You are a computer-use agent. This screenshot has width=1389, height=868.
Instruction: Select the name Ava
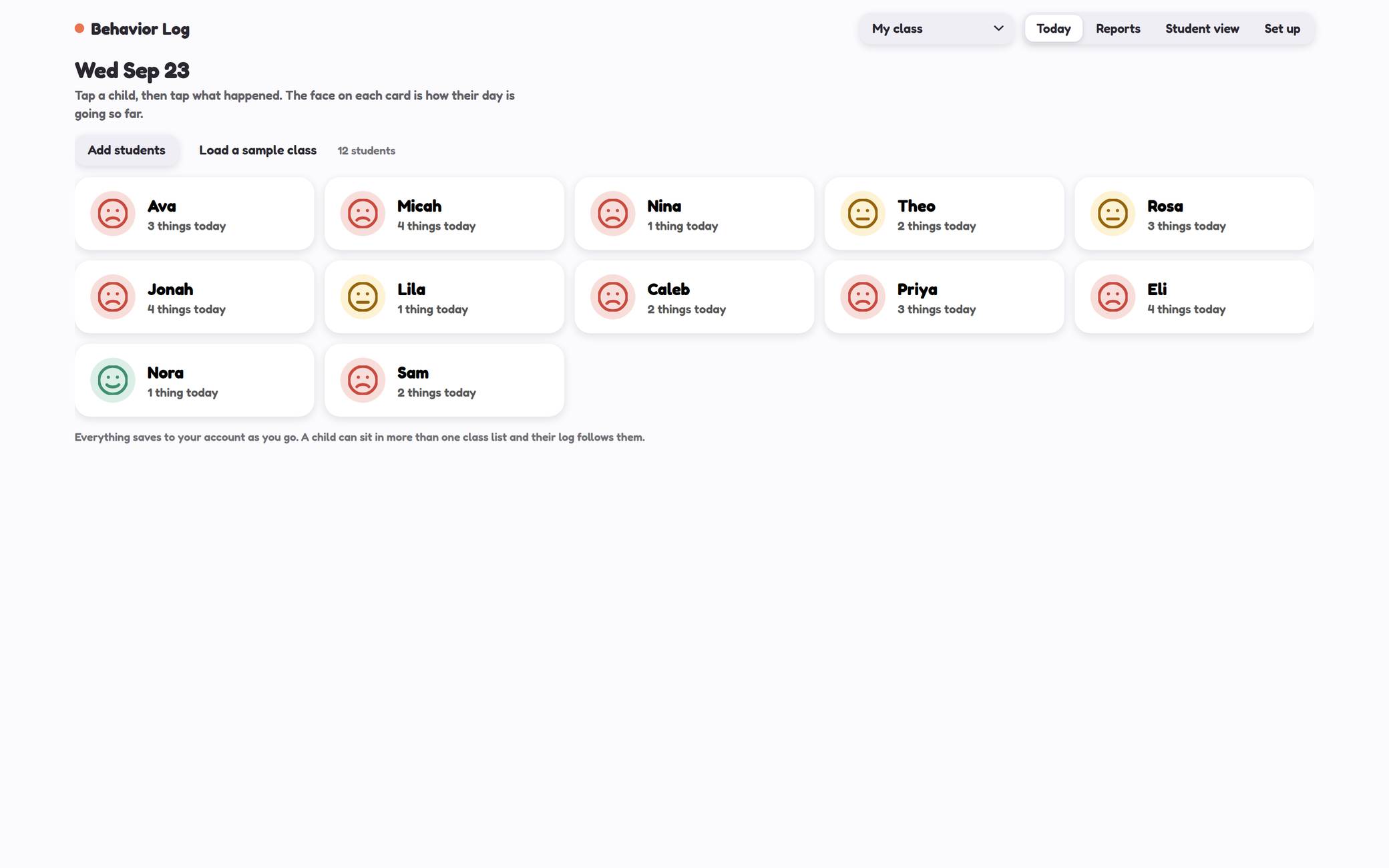162,206
